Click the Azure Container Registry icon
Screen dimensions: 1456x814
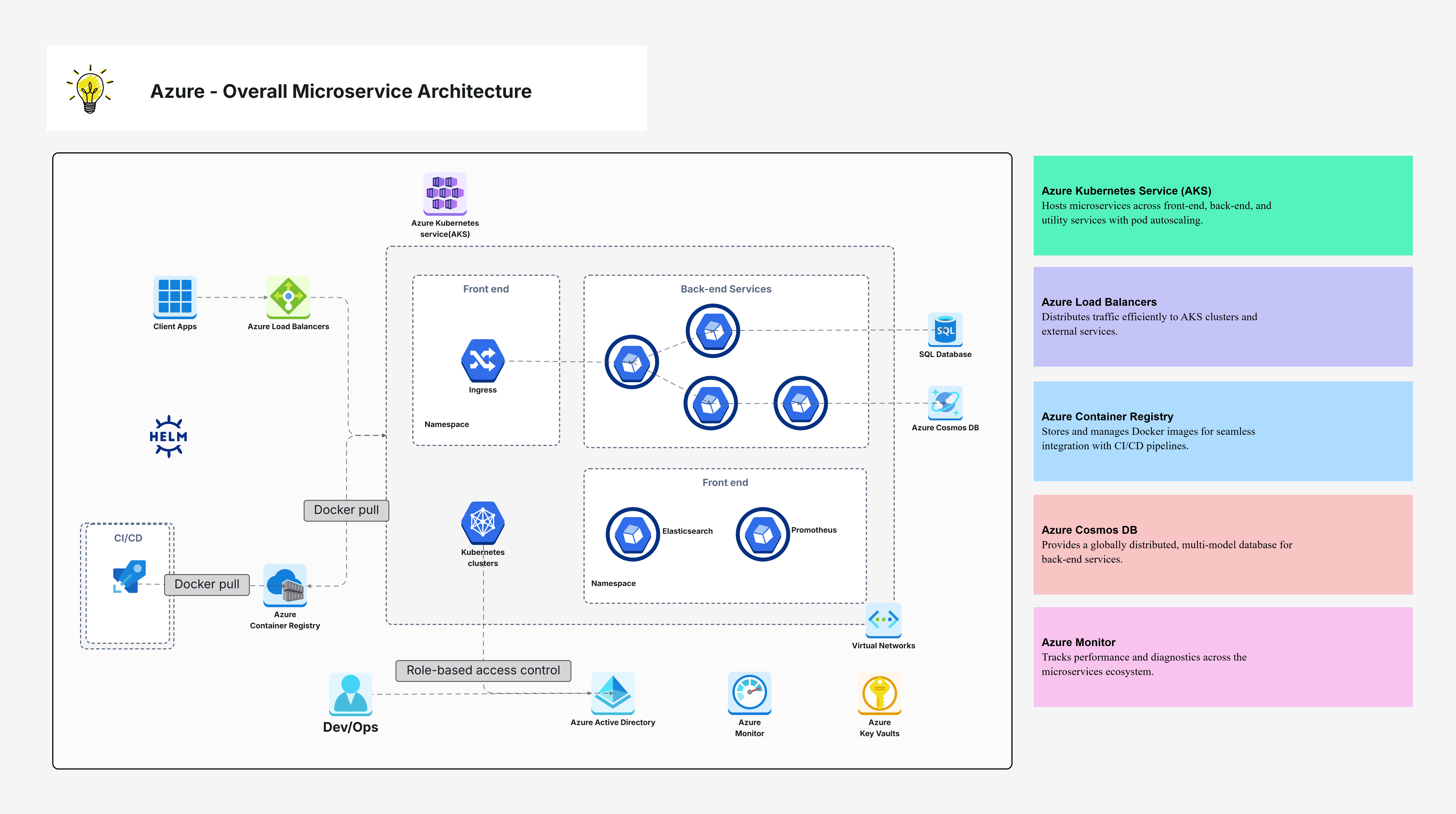285,585
